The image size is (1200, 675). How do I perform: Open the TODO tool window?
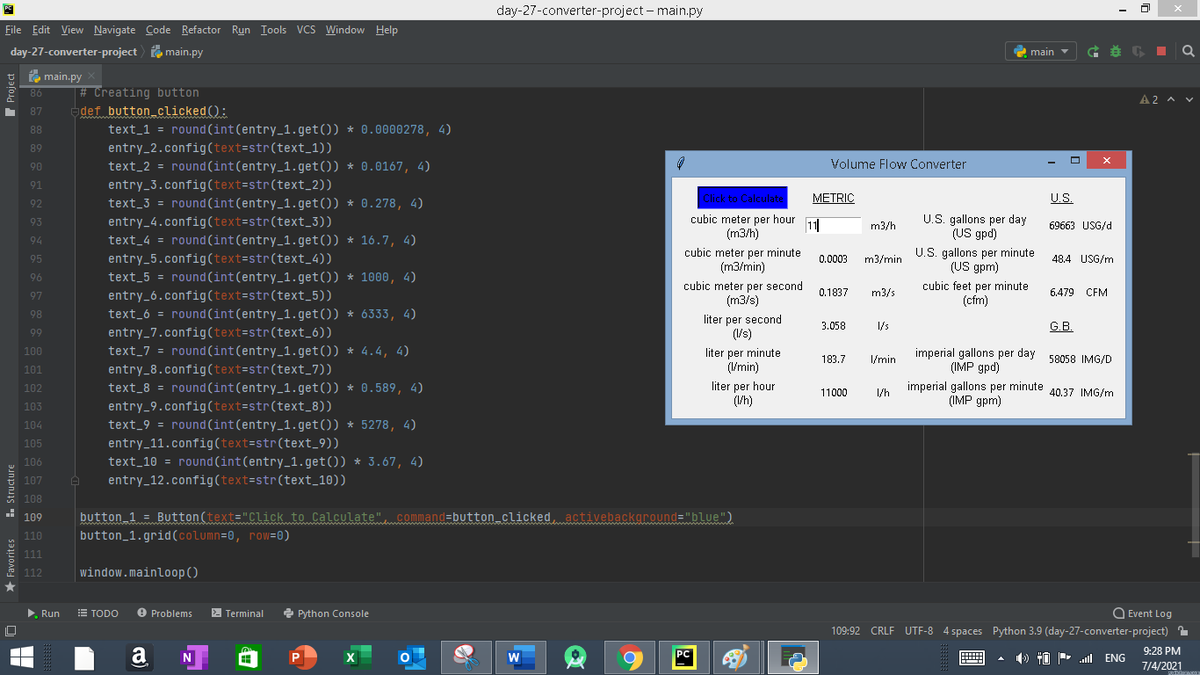click(98, 613)
